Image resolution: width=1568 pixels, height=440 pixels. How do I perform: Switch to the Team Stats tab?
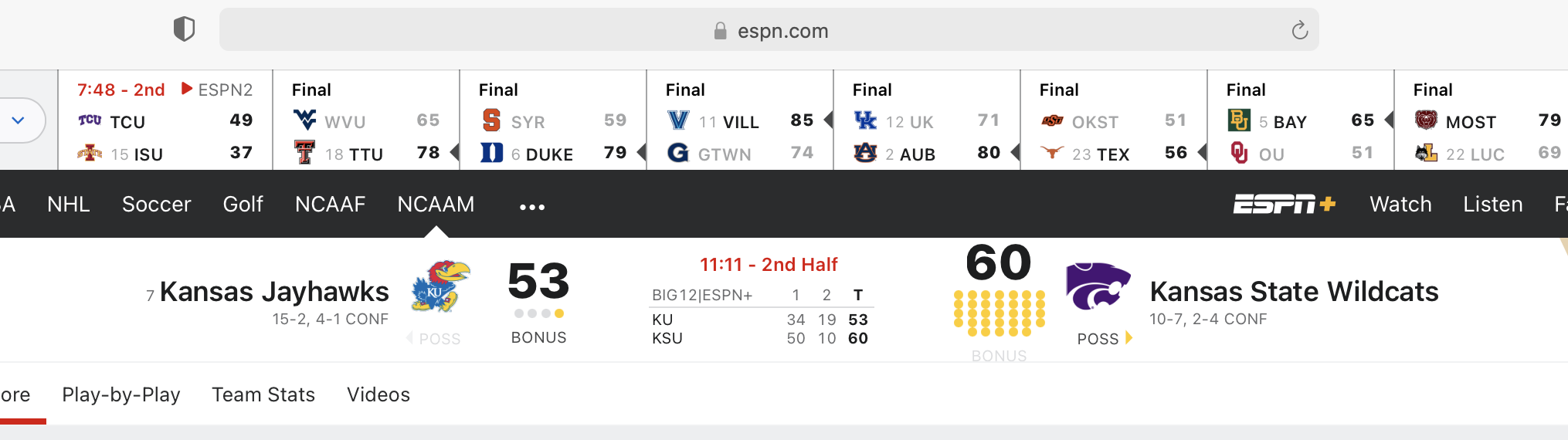(x=263, y=394)
